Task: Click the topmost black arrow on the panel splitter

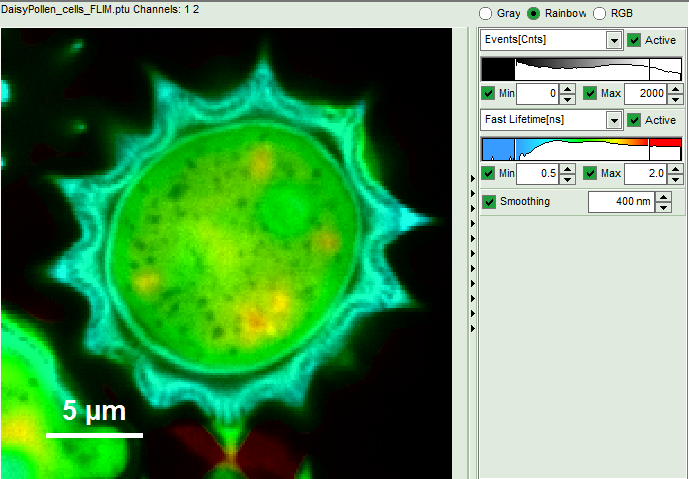Action: (473, 178)
